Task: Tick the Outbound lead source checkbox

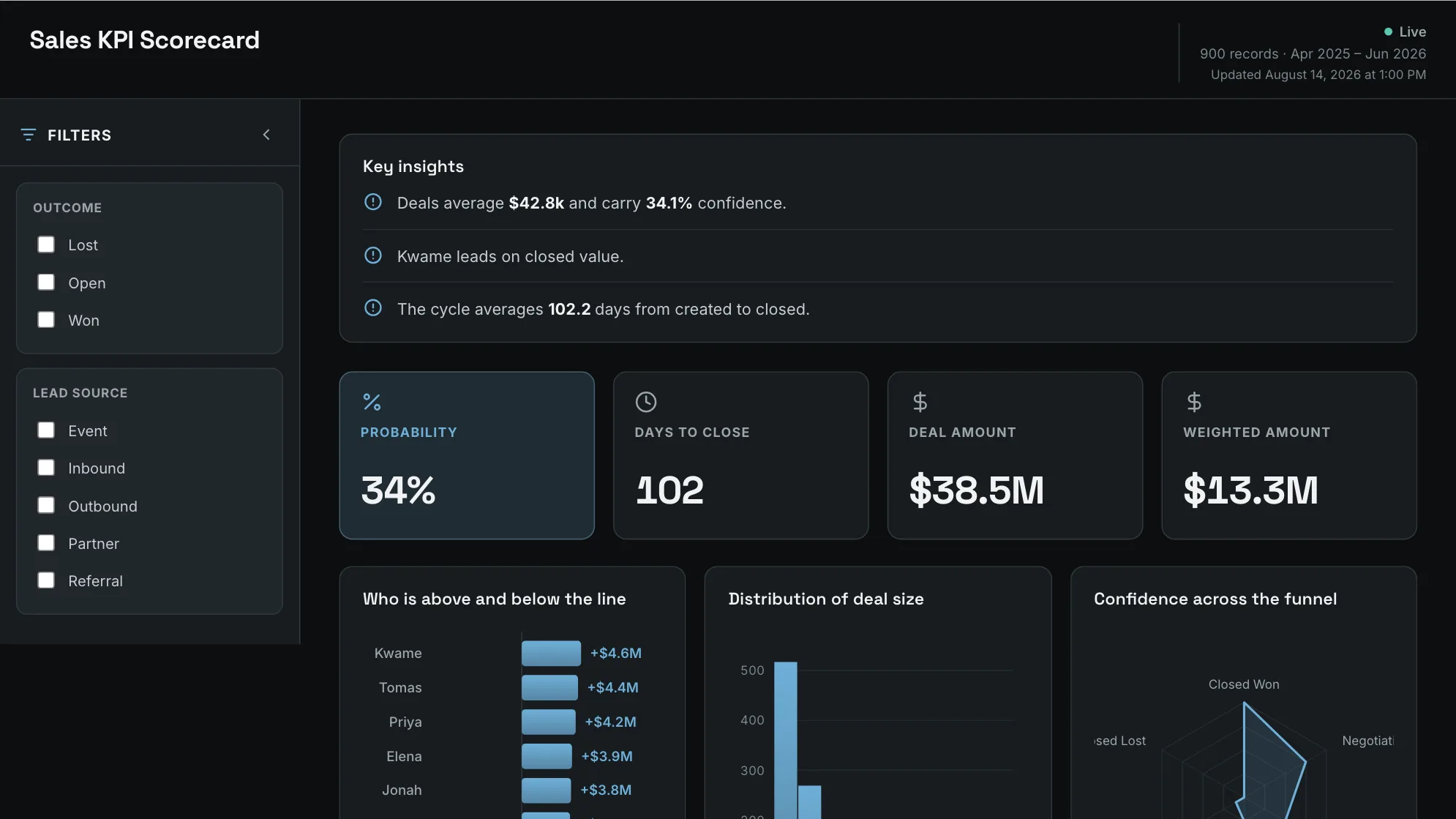Action: (x=46, y=506)
